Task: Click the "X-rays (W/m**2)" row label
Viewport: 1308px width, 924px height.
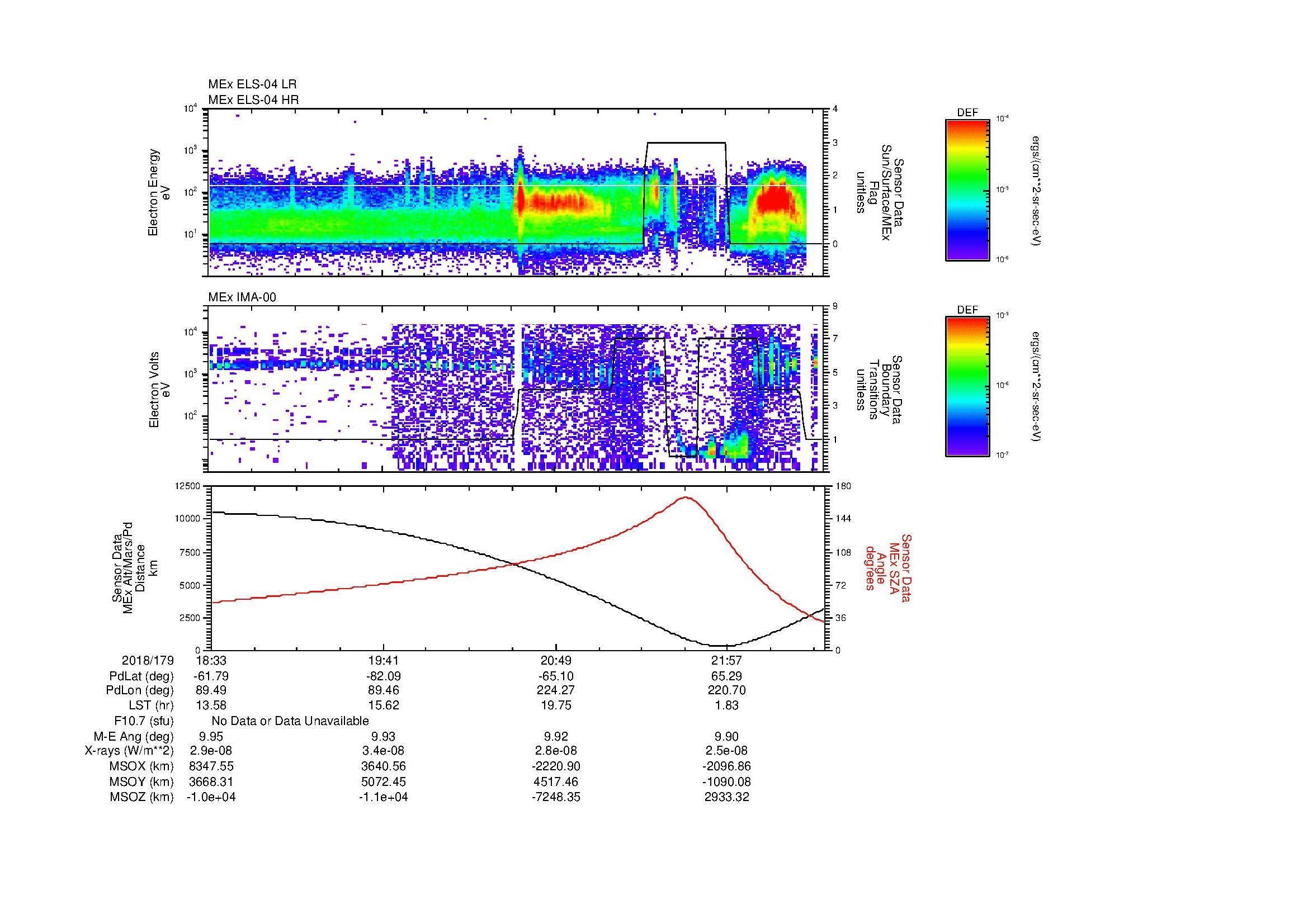Action: tap(129, 751)
